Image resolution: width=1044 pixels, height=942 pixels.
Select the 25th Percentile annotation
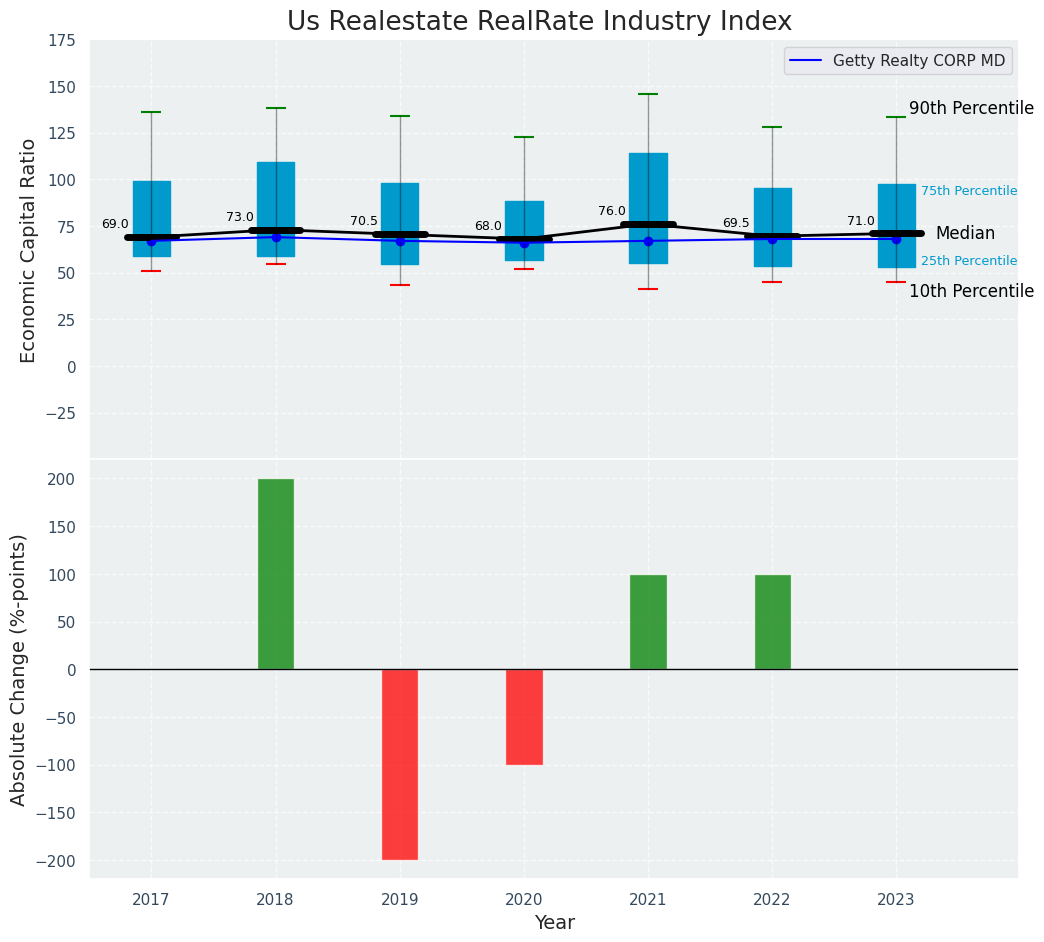pos(968,261)
